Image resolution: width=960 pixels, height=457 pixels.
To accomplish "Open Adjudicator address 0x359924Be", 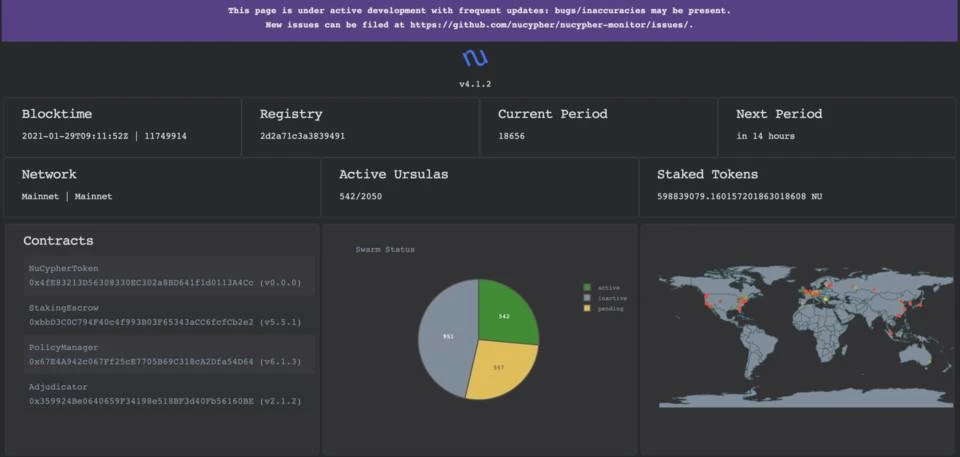I will coord(141,402).
